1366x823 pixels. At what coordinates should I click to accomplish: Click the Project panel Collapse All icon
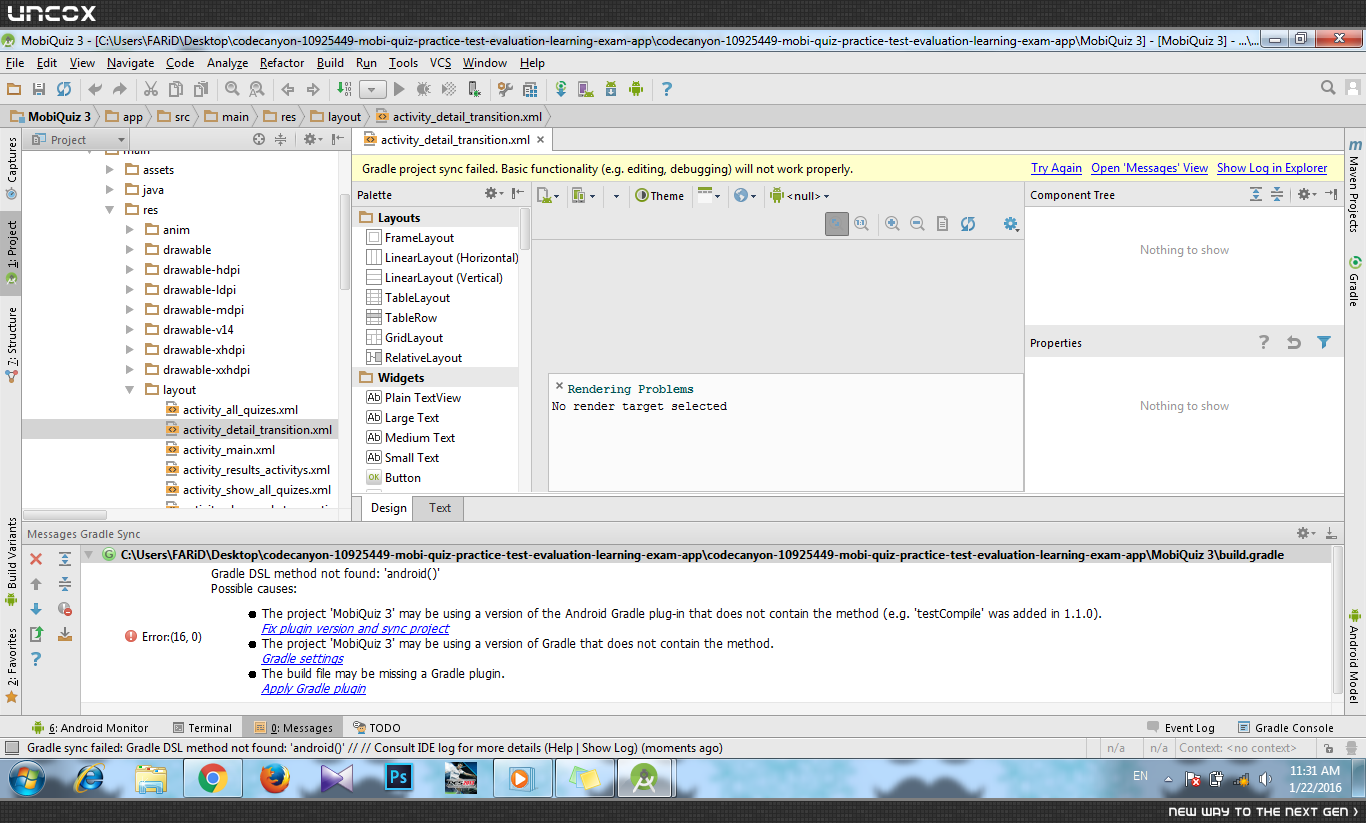pyautogui.click(x=281, y=139)
